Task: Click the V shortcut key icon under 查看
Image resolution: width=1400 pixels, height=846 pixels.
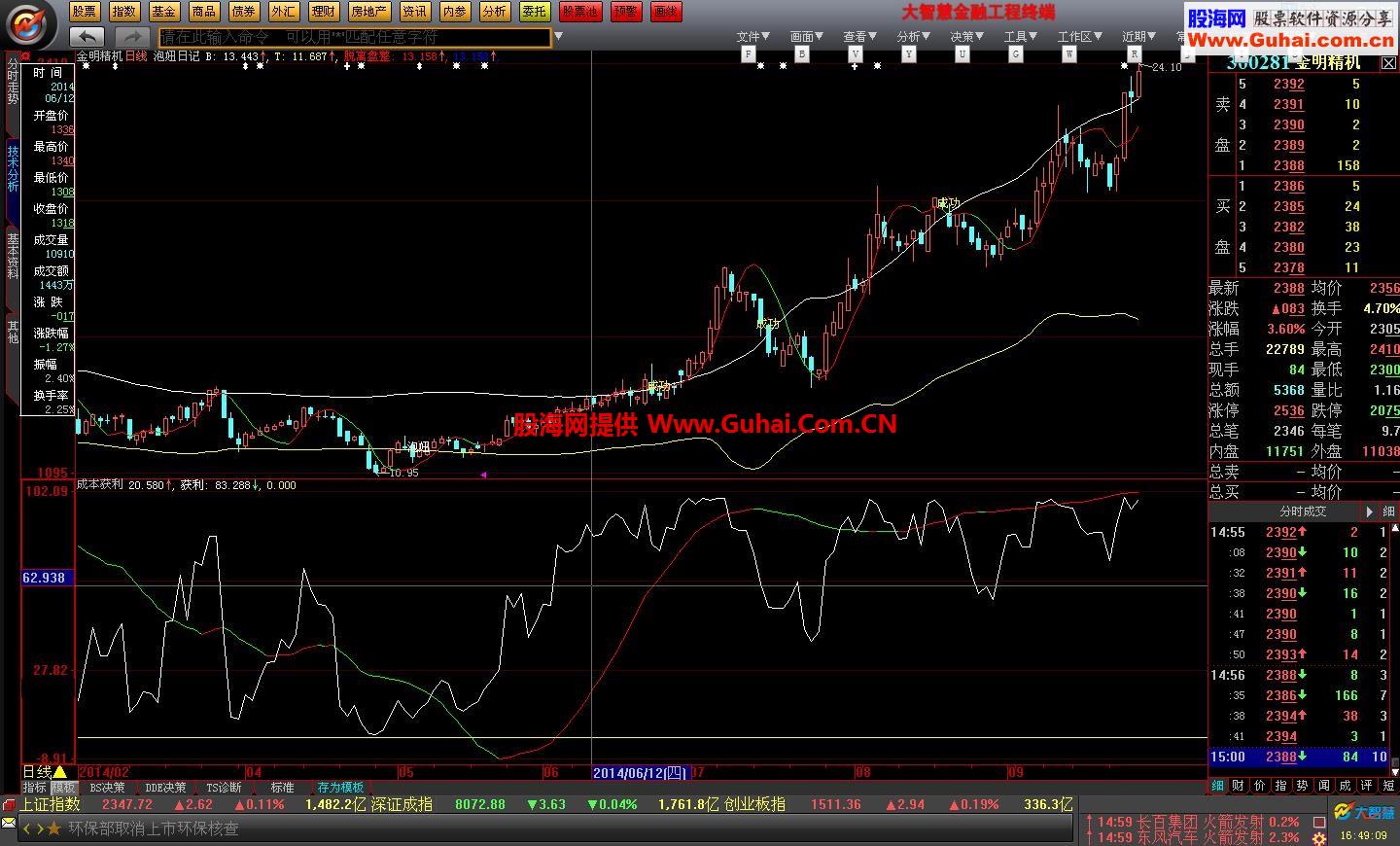Action: coord(856,54)
